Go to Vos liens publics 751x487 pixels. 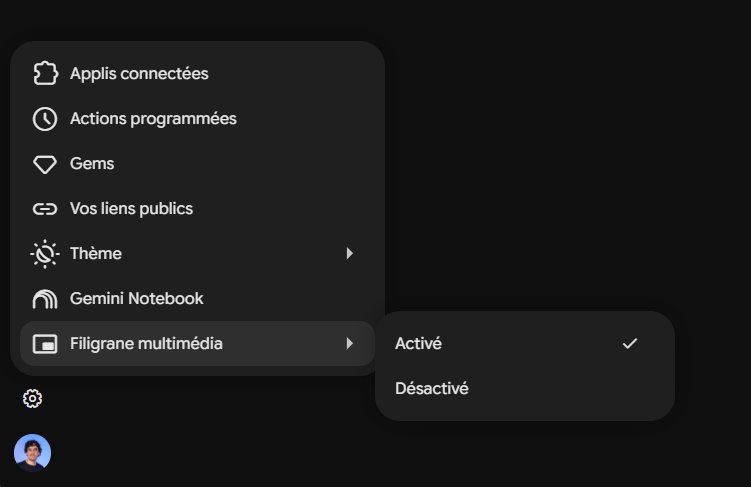[x=197, y=208]
